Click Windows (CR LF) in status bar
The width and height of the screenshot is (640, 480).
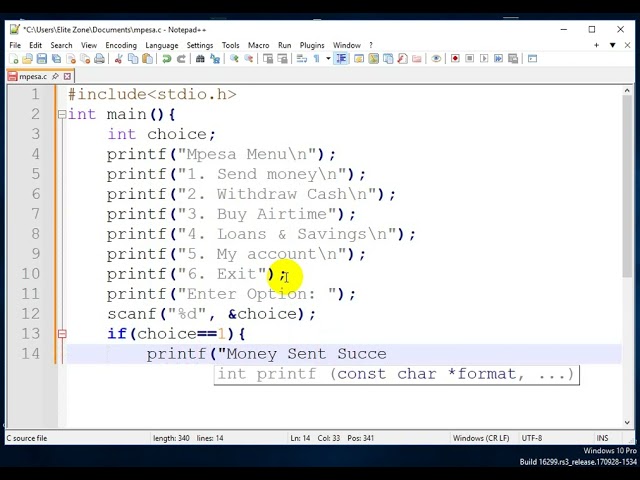[x=481, y=438]
